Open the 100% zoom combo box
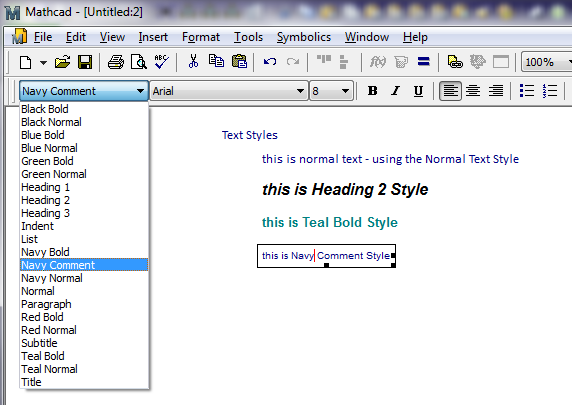This screenshot has height=405, width=572. click(546, 62)
